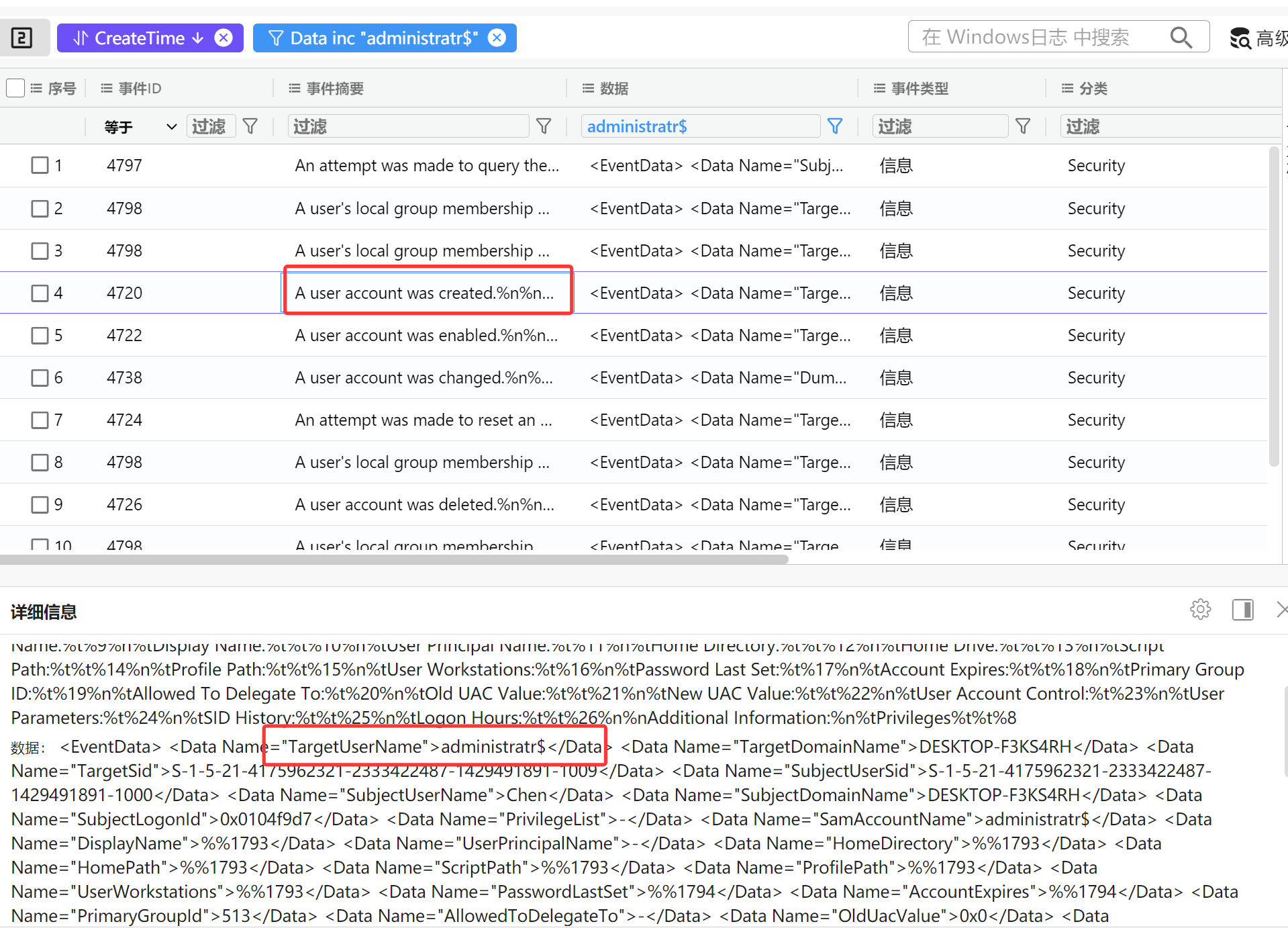The image size is (1288, 928).
Task: Click the 详细信息 panel title
Action: tap(44, 612)
